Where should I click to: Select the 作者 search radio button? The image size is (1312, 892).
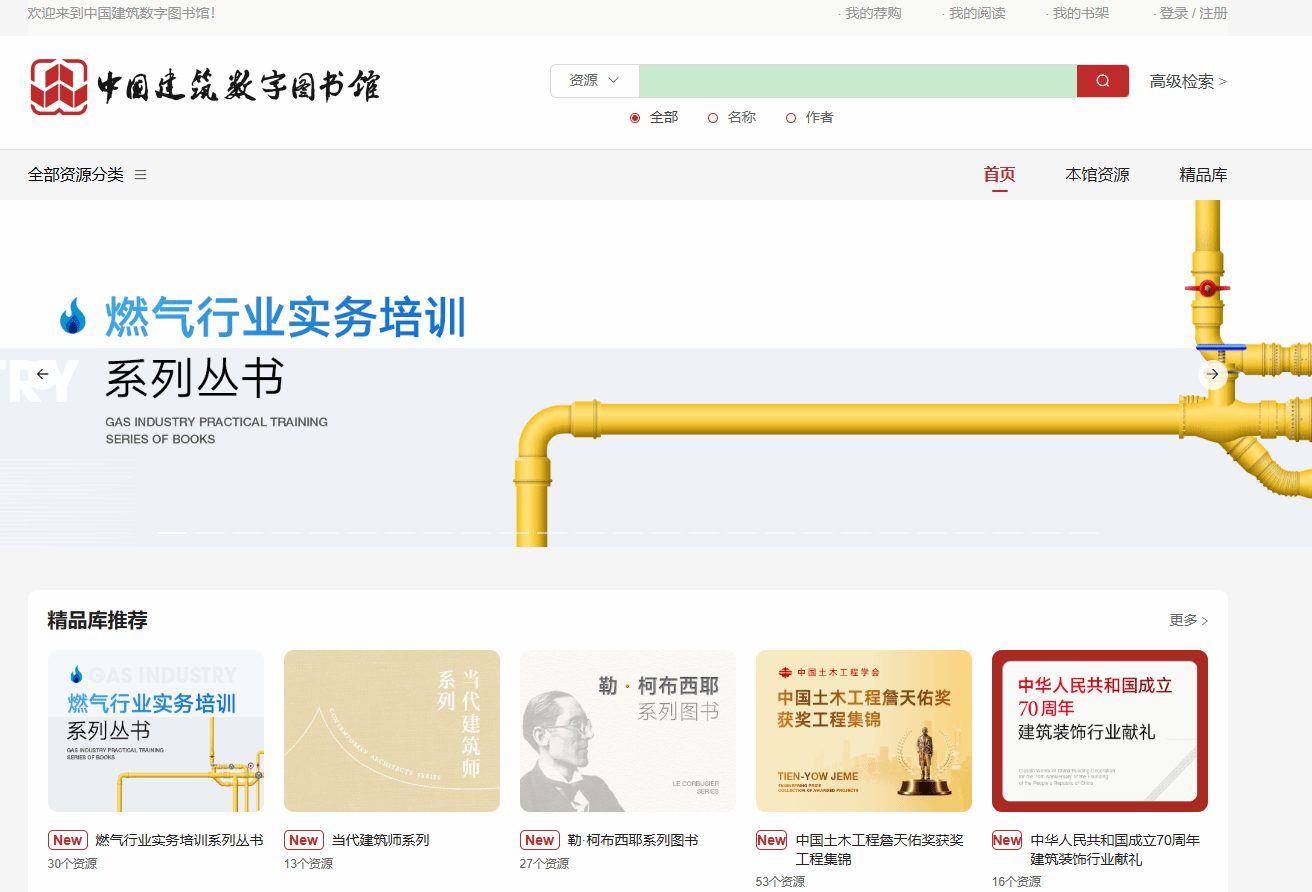[x=791, y=118]
